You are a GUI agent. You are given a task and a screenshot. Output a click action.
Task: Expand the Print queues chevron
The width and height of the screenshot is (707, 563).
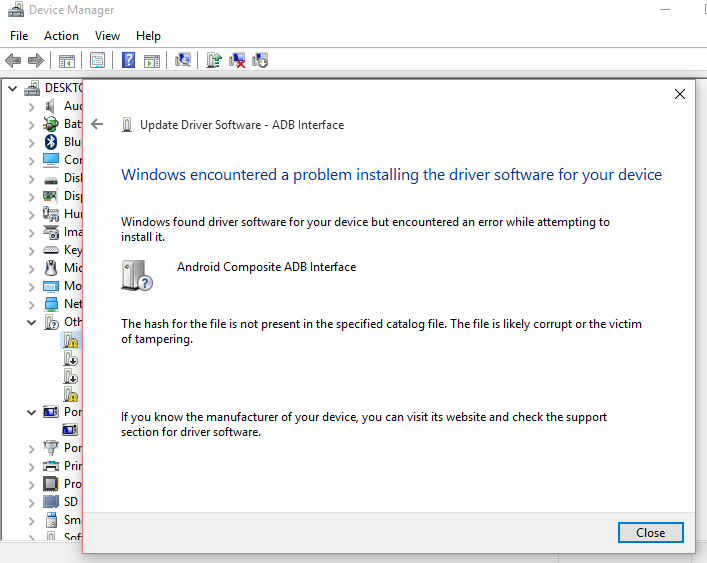tap(32, 467)
